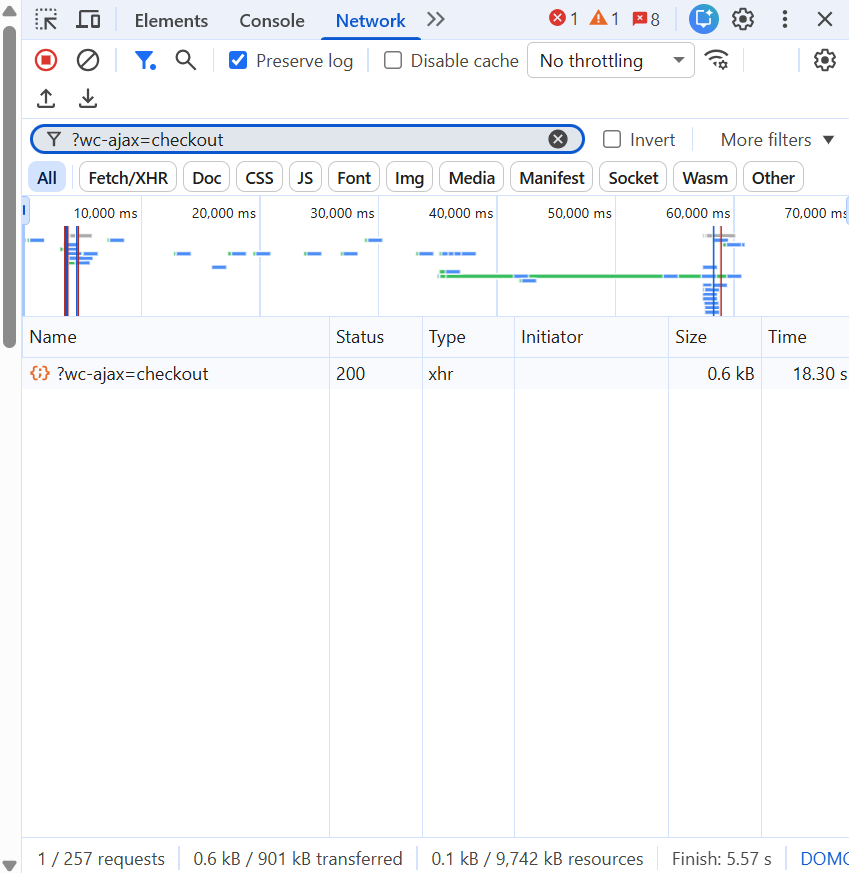Viewport: 849px width, 873px height.
Task: Toggle the network filter funnel icon
Action: 145,61
